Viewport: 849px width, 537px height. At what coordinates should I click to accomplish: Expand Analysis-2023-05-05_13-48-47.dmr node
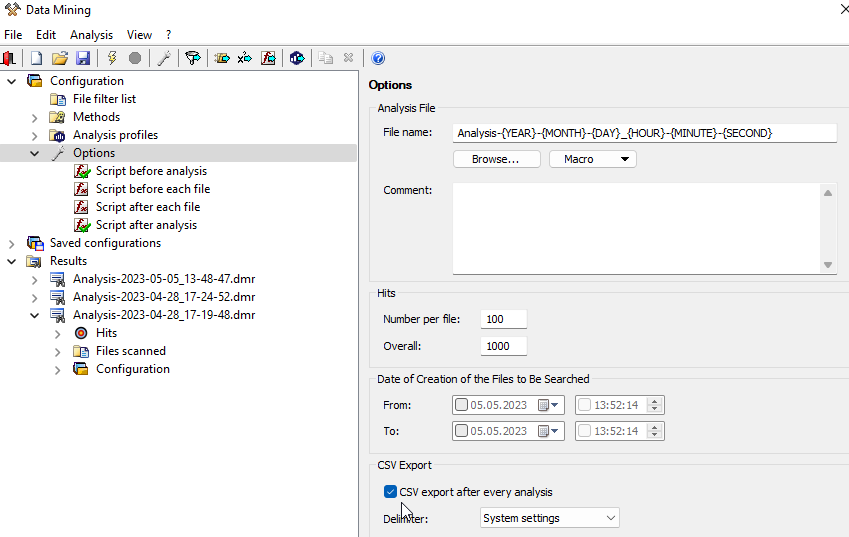(x=35, y=279)
